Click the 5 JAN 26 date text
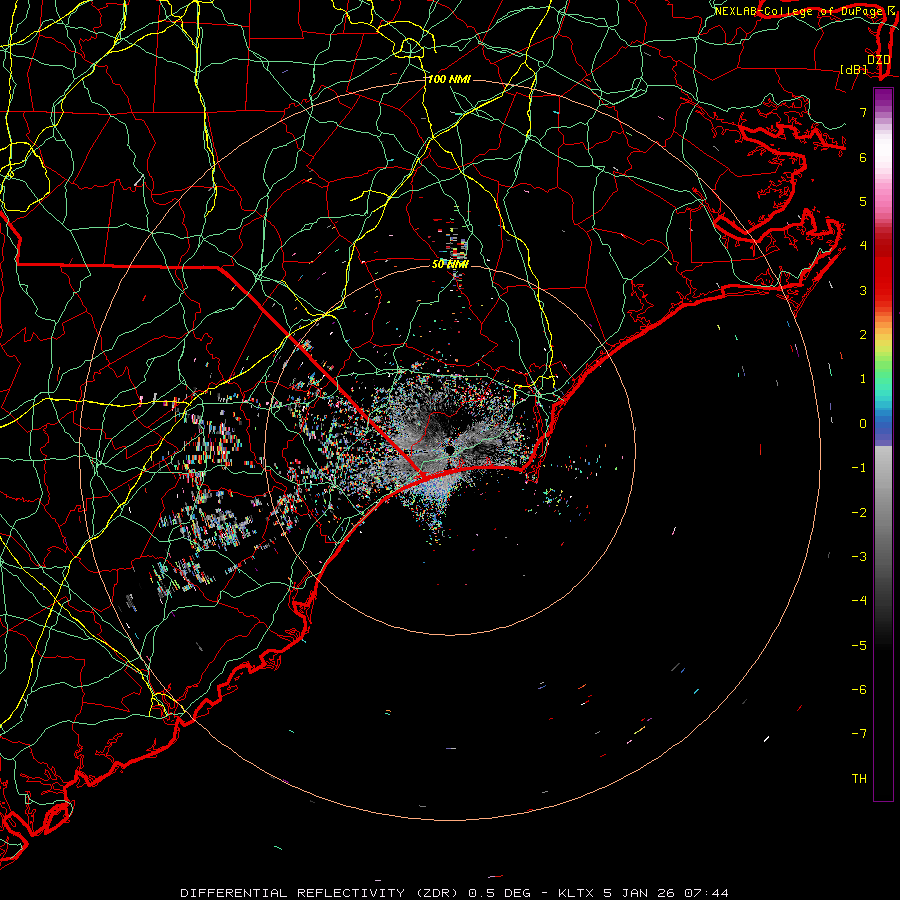Screen dimensions: 900x900 tap(639, 893)
